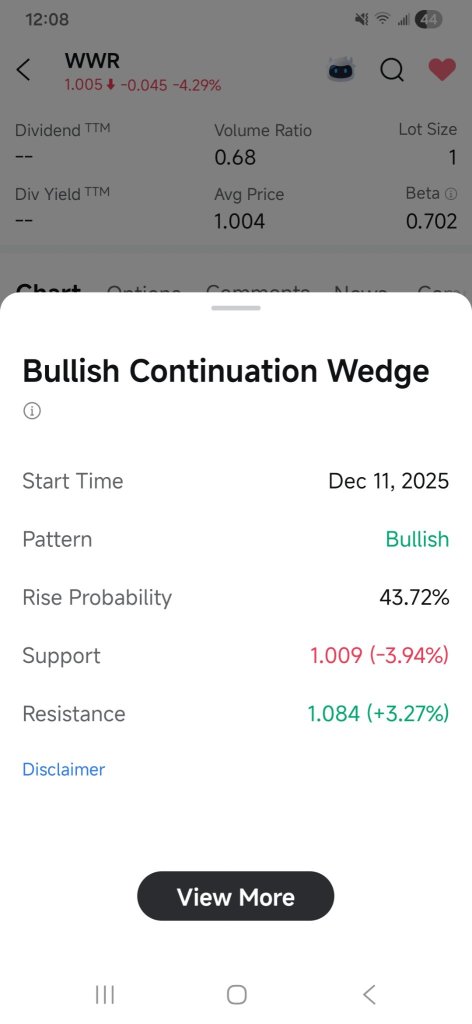Tap the Rise Probability 43.72% row

click(x=236, y=597)
